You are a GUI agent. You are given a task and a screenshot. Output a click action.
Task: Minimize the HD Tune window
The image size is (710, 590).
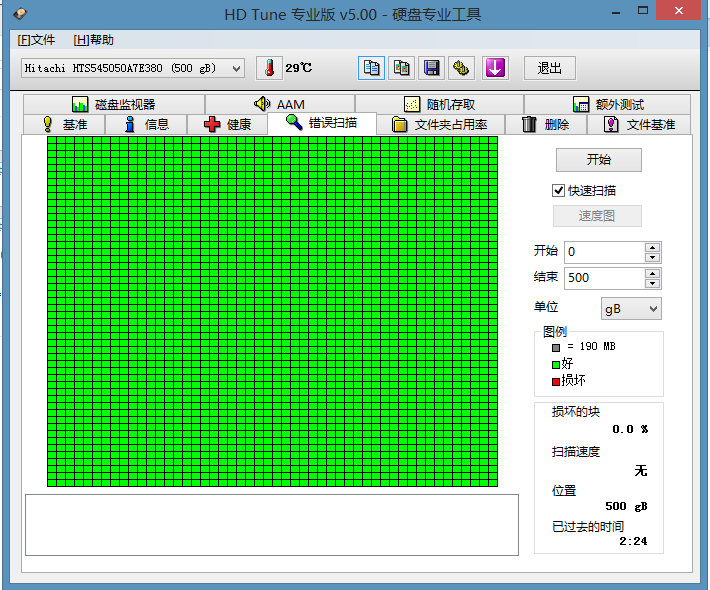point(616,12)
